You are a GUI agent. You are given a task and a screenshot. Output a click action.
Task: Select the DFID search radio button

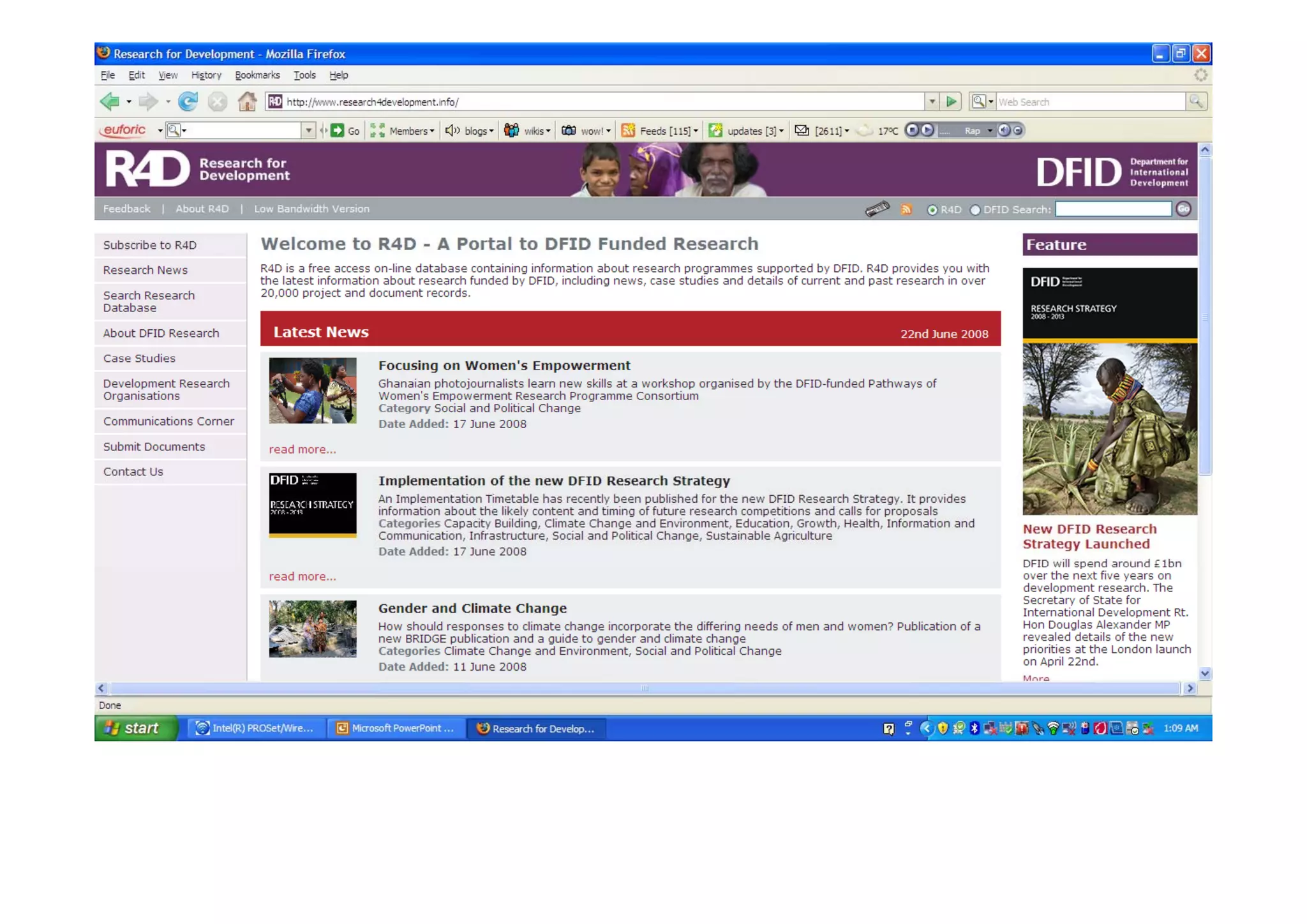975,210
